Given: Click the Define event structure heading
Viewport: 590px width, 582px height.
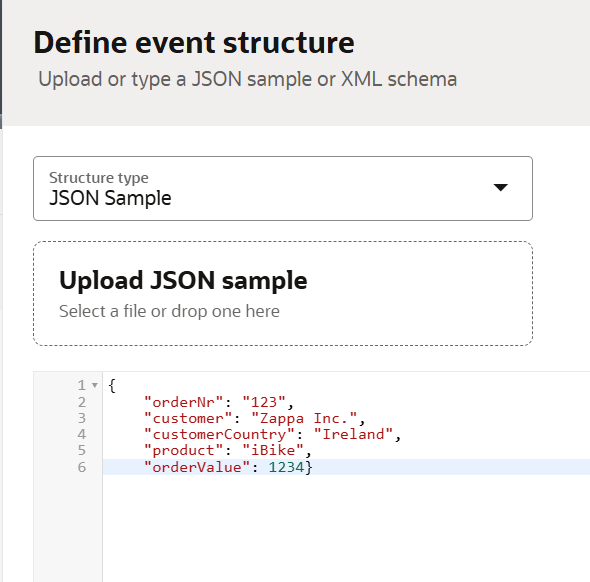Looking at the screenshot, I should [194, 43].
